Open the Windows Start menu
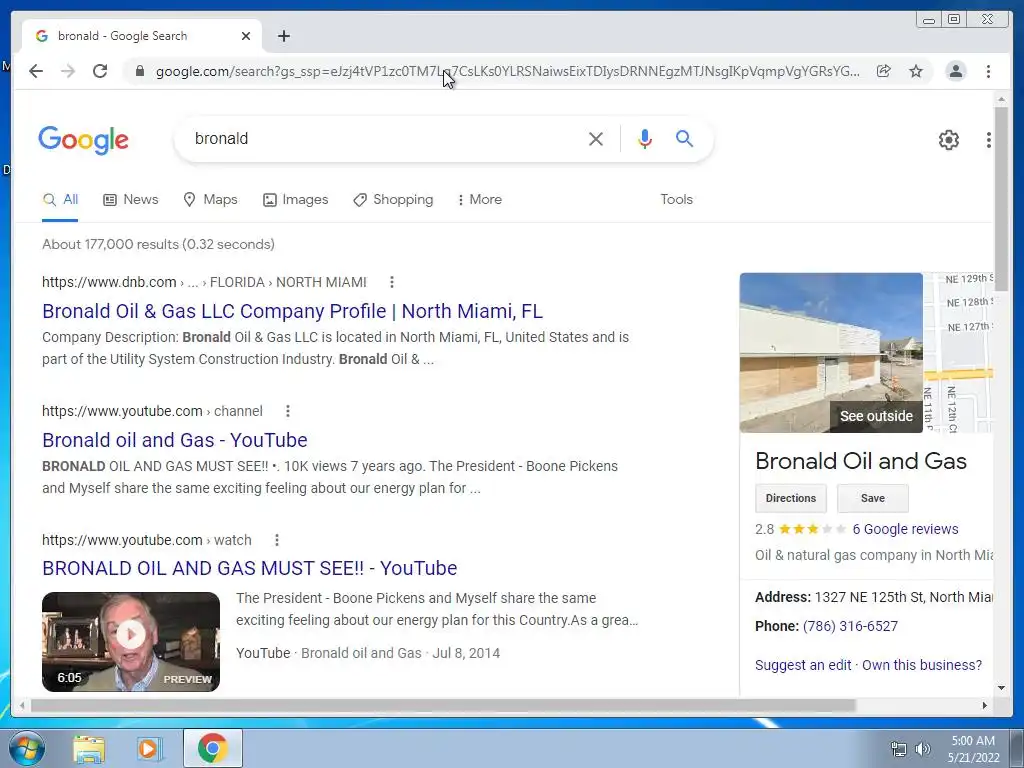Screen dimensions: 1024x768 27,748
